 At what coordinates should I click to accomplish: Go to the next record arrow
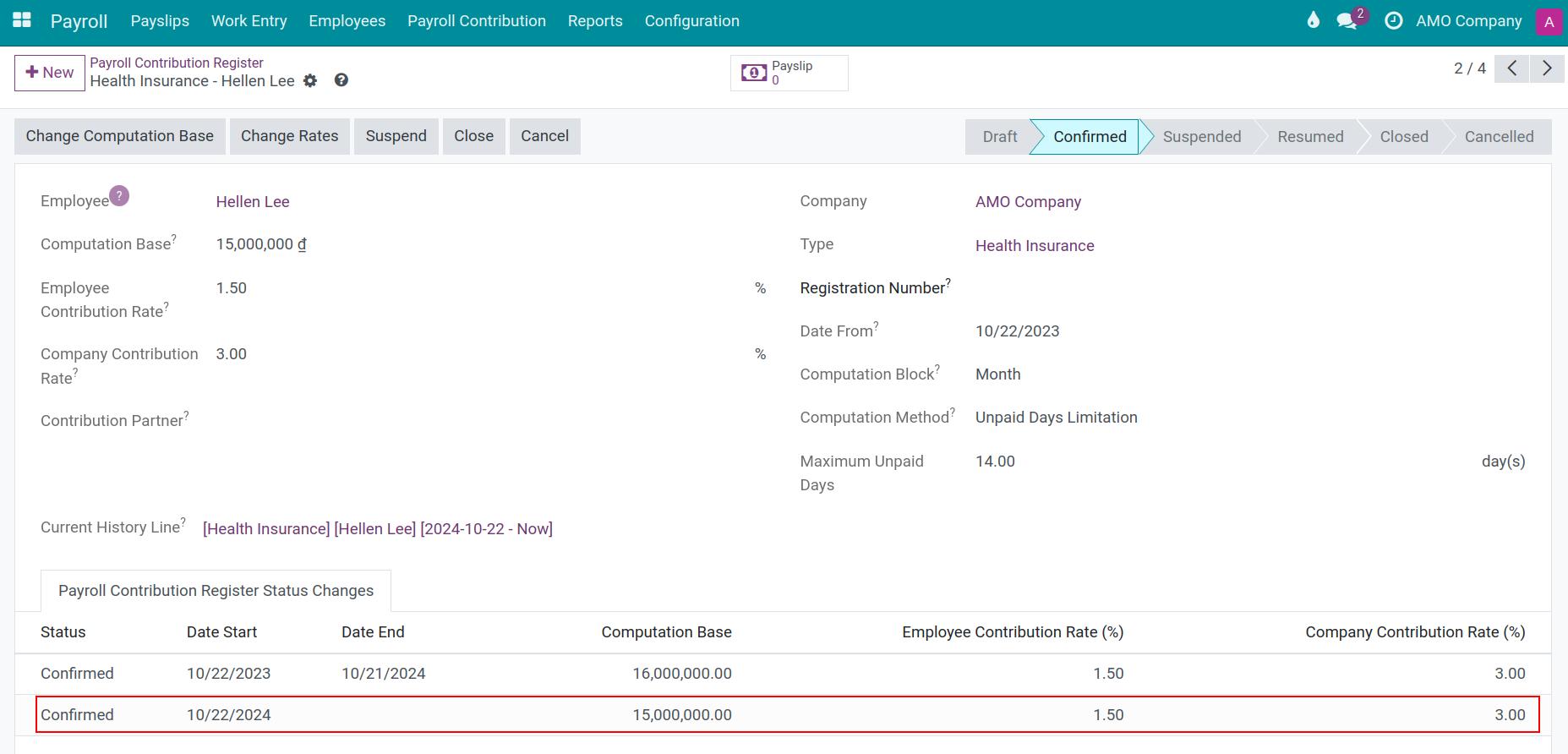coord(1547,68)
